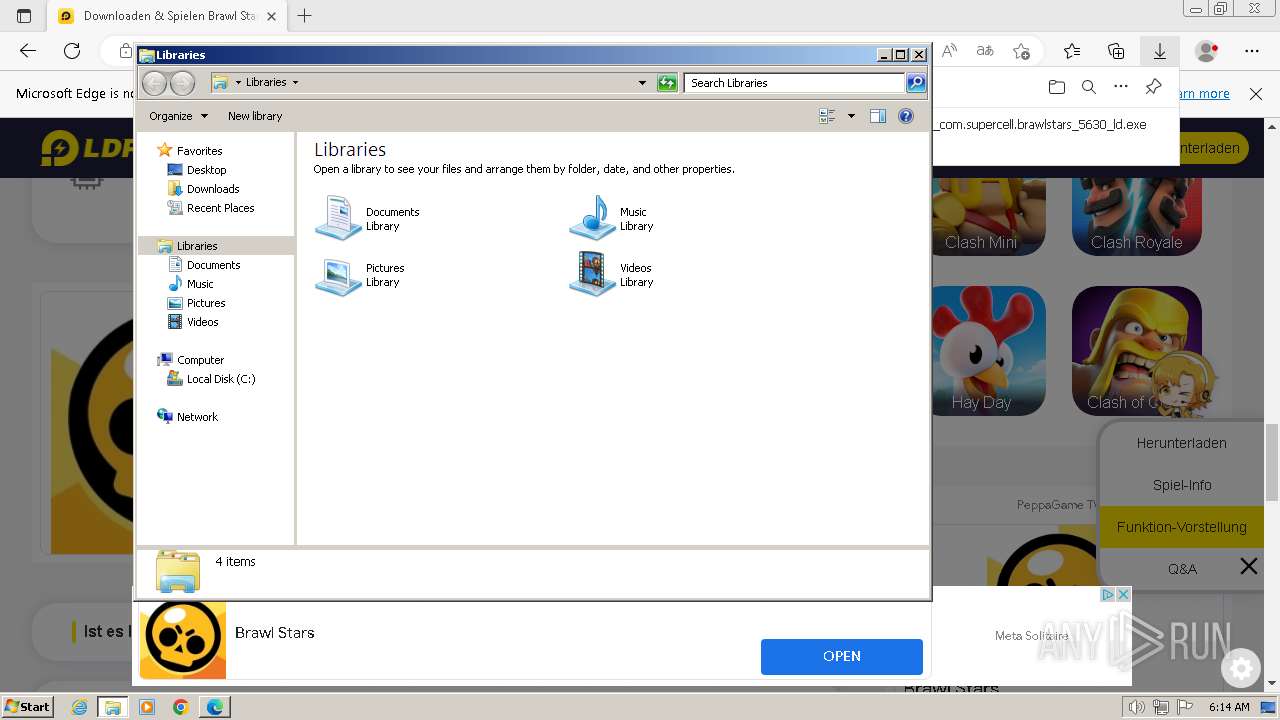The width and height of the screenshot is (1280, 720).
Task: Open Edge Settings and more menu
Action: click(1252, 51)
